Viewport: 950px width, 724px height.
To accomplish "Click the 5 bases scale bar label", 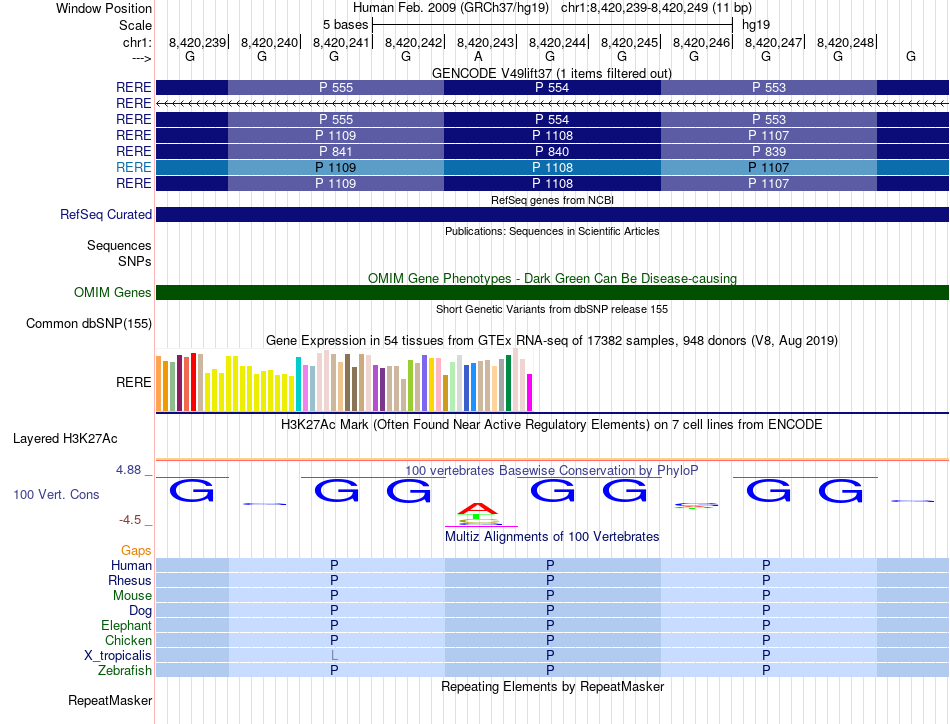I will coord(345,25).
